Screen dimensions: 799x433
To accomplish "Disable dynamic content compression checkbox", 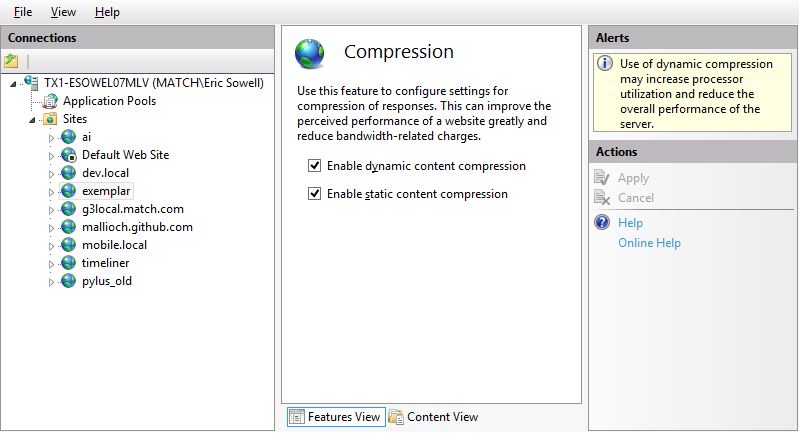I will [x=314, y=166].
